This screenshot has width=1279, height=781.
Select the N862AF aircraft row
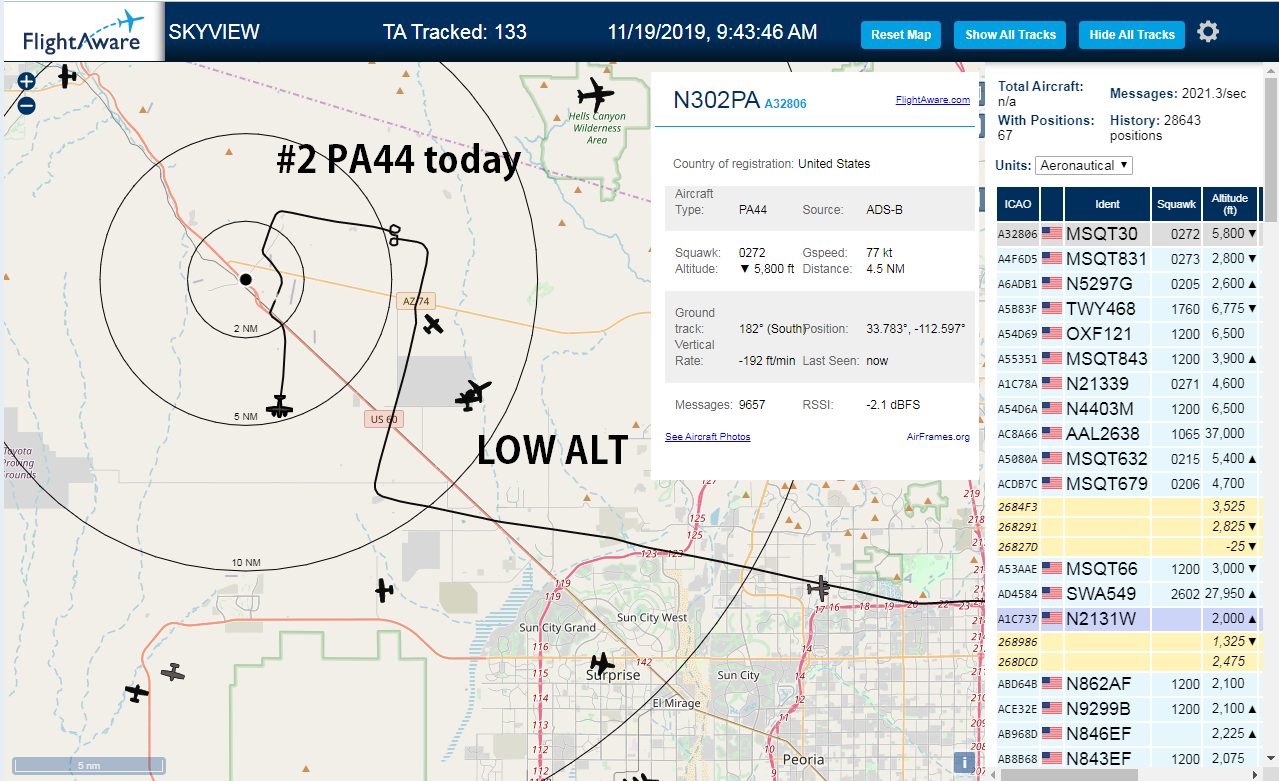click(x=1128, y=684)
